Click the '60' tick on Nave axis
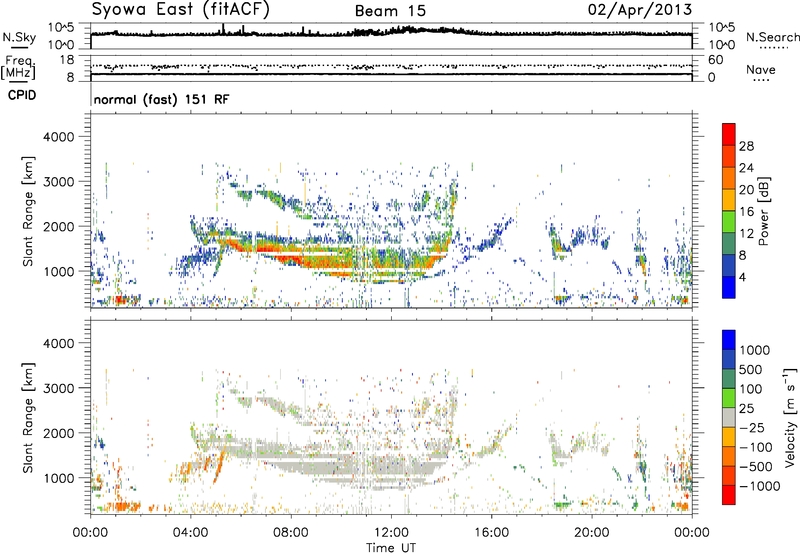This screenshot has width=800, height=554. (x=715, y=60)
